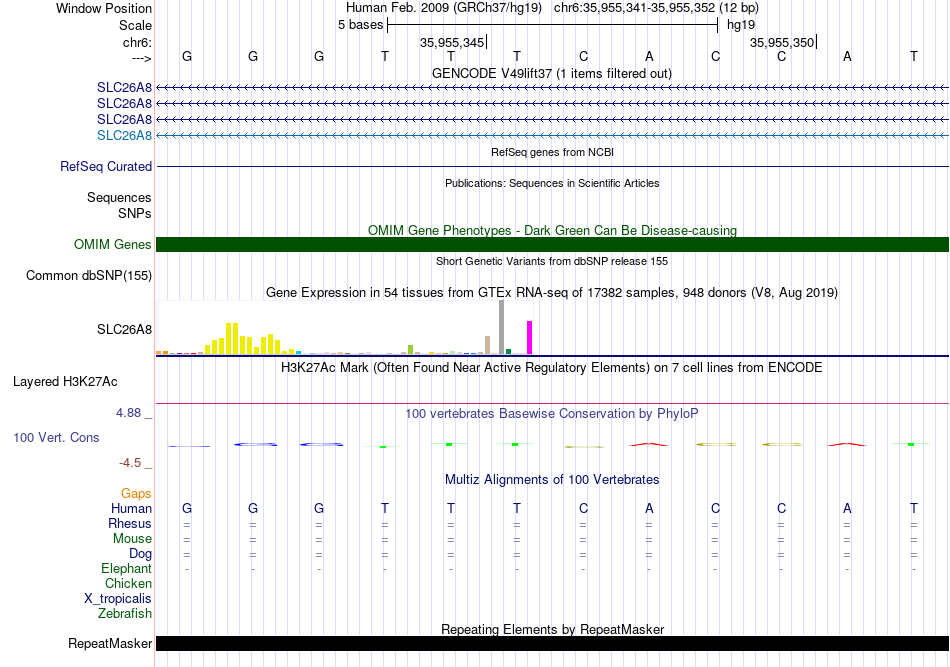Click the ---> sequence direction arrow label
This screenshot has width=950, height=667.
[141, 58]
